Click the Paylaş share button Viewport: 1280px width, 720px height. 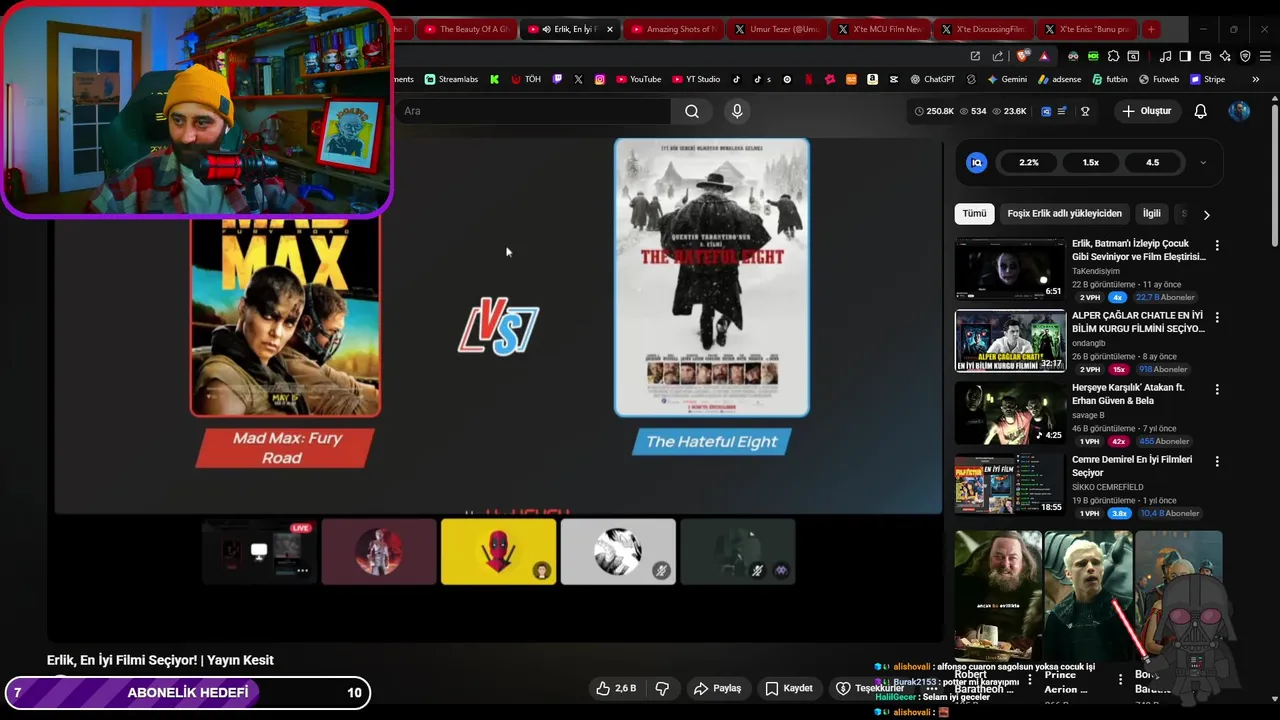pos(718,688)
